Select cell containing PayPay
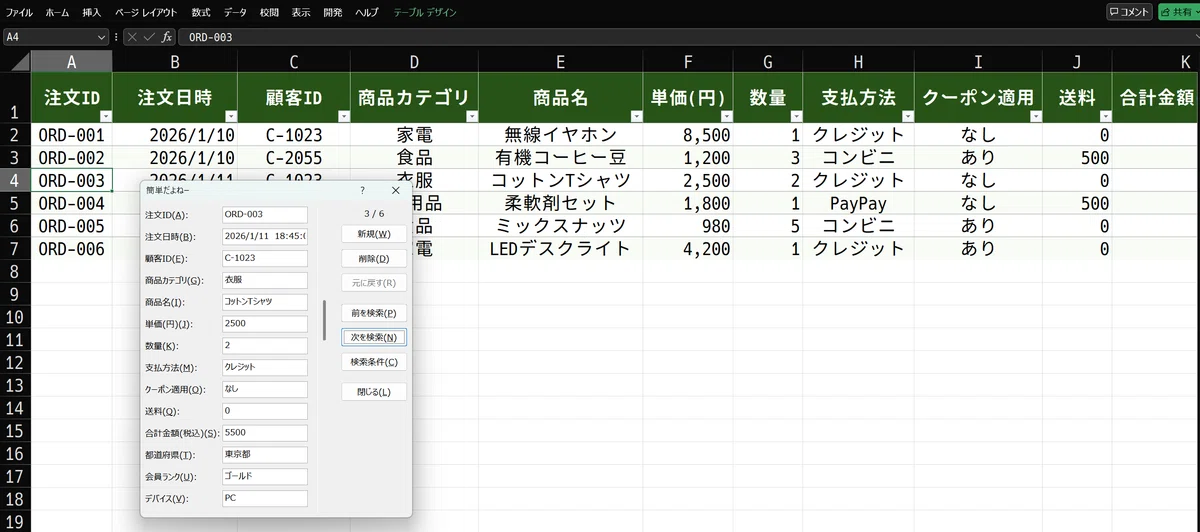 coord(858,203)
